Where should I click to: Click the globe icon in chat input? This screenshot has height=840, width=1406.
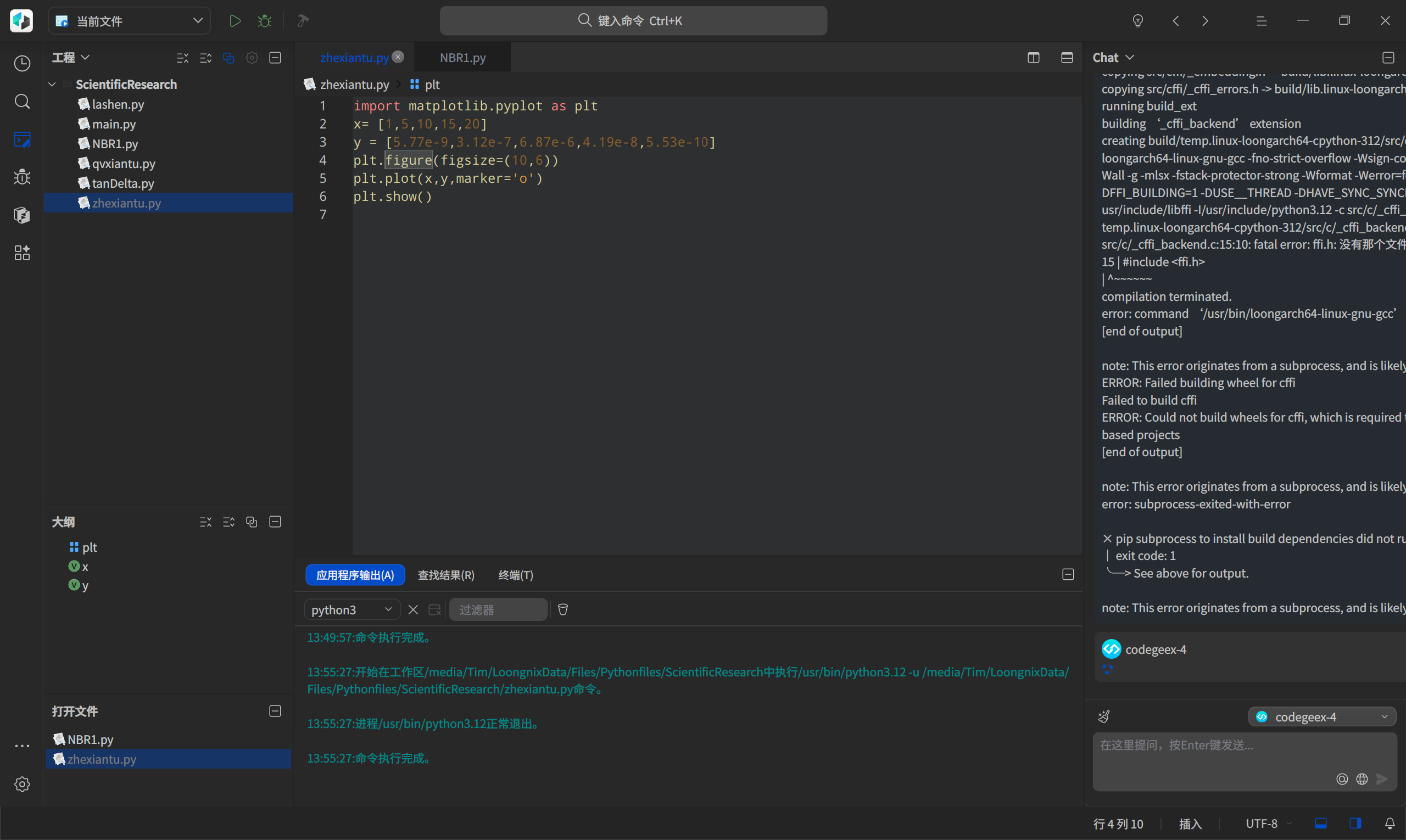[x=1362, y=779]
